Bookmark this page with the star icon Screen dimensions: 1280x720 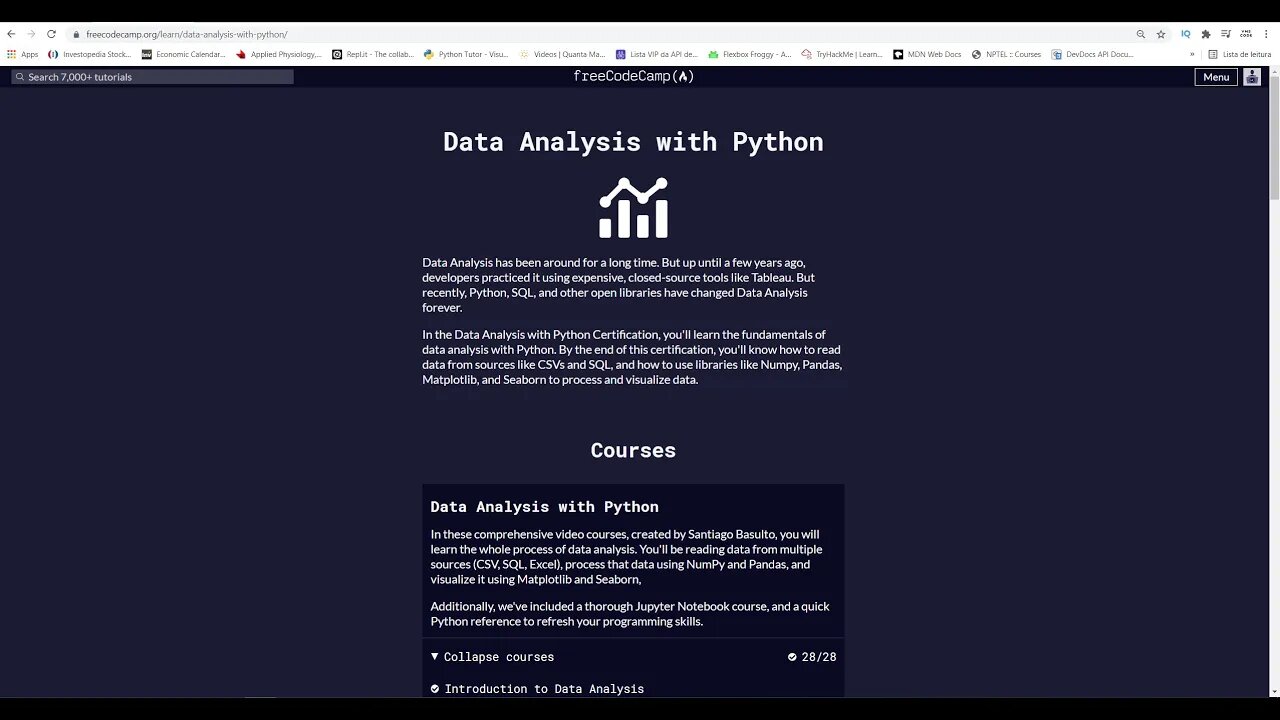pos(1161,34)
